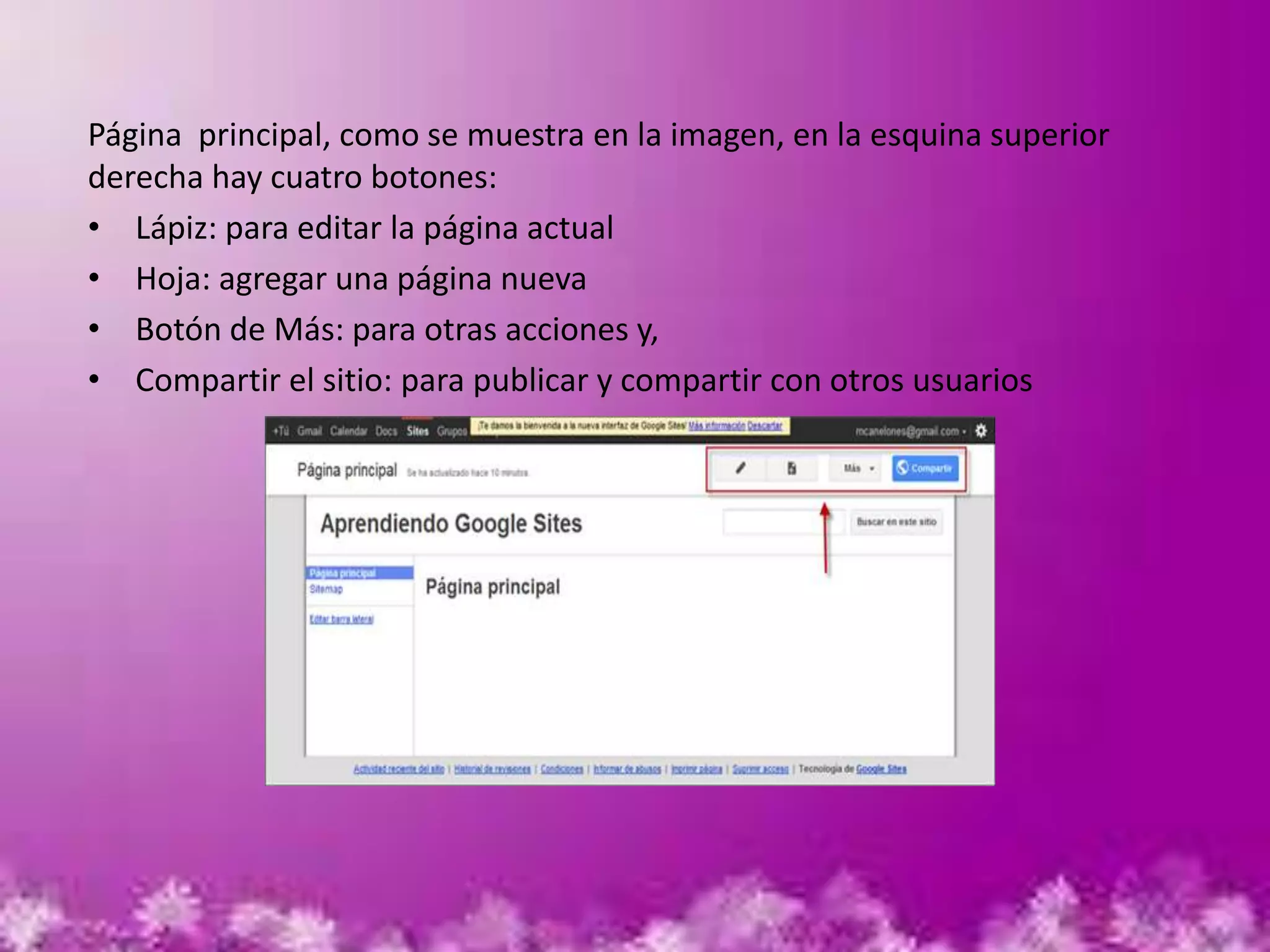Click the pencil edit page button
The image size is (1270, 952).
(x=740, y=469)
